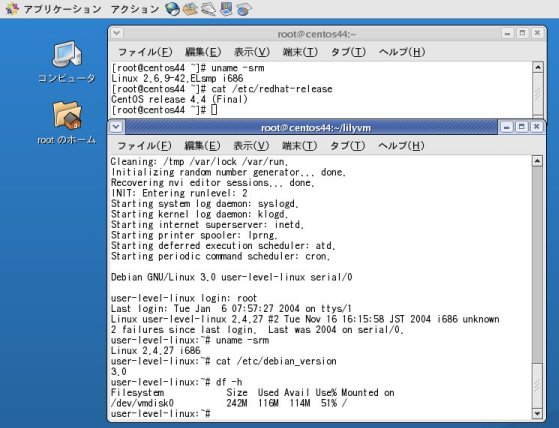
Task: Maximize the lilyvm terminal window
Action: click(522, 127)
